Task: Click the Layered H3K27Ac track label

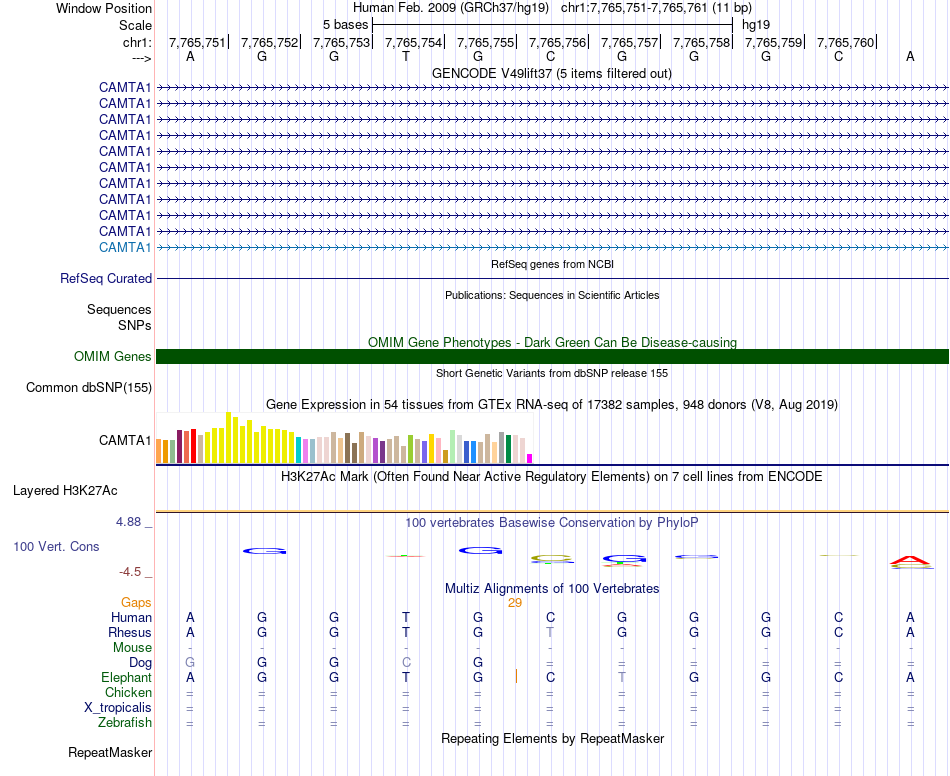Action: (x=65, y=491)
